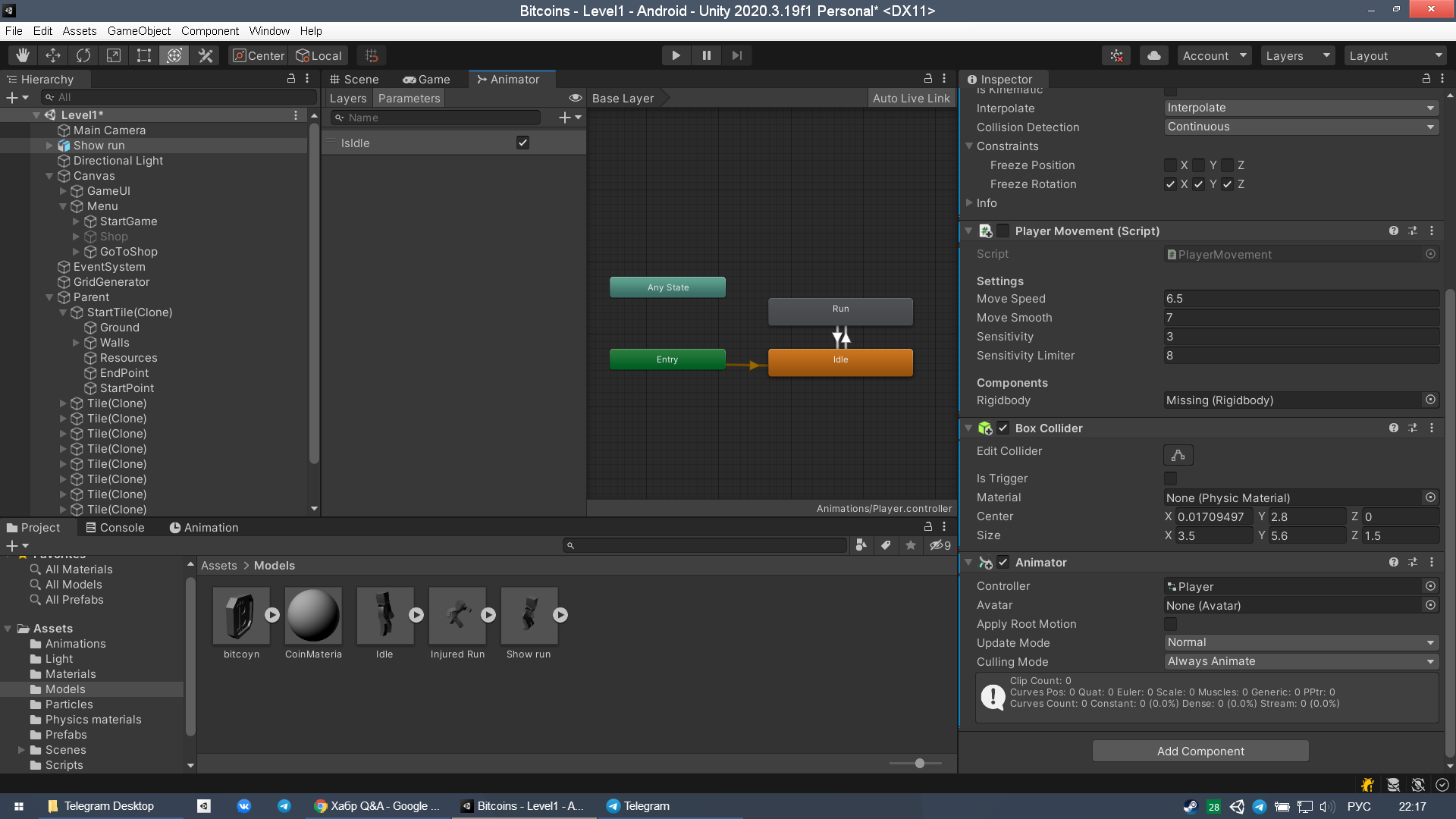Expand the Info foldout
This screenshot has height=819, width=1456.
pyautogui.click(x=969, y=202)
